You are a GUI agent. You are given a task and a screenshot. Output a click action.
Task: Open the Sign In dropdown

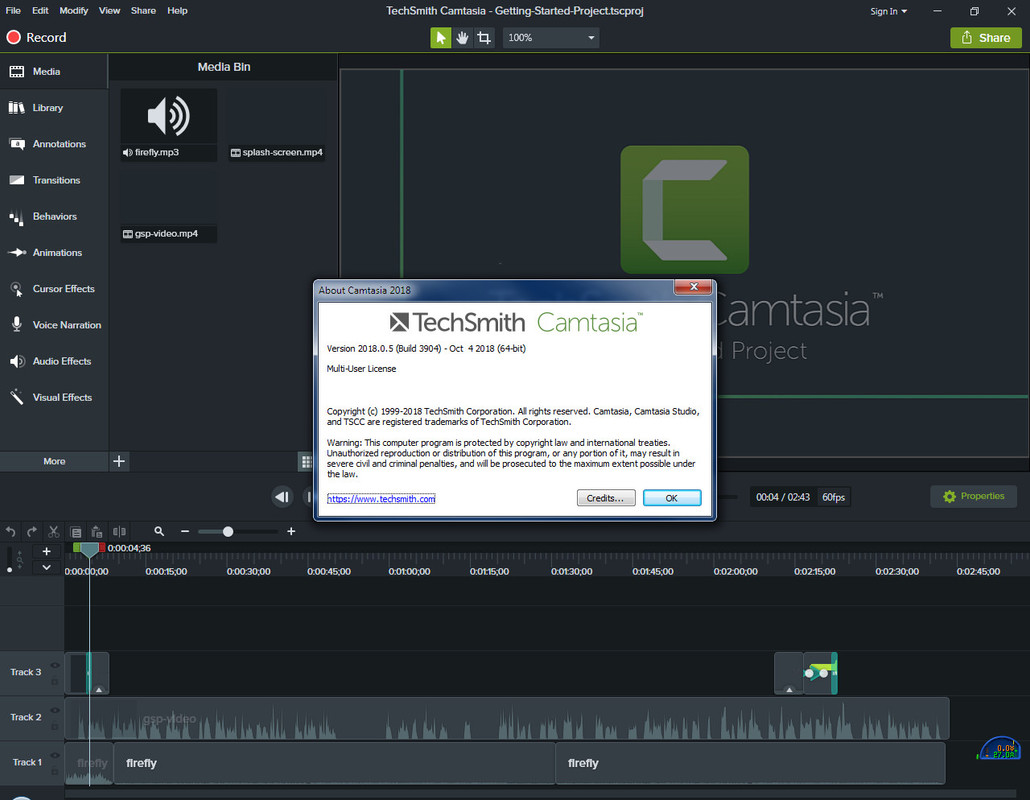tap(888, 11)
